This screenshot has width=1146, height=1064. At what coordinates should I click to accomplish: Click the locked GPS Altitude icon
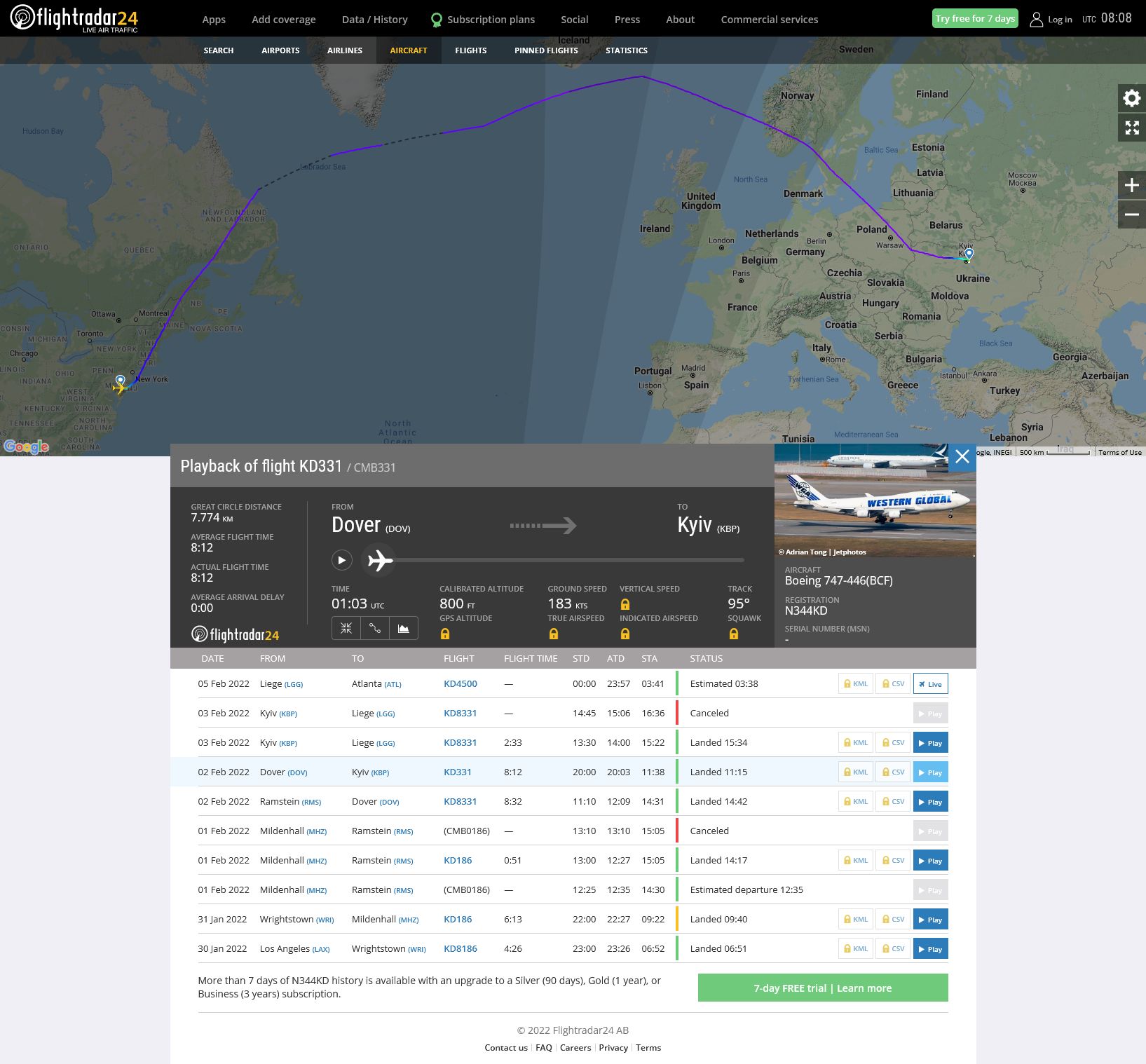[x=445, y=634]
